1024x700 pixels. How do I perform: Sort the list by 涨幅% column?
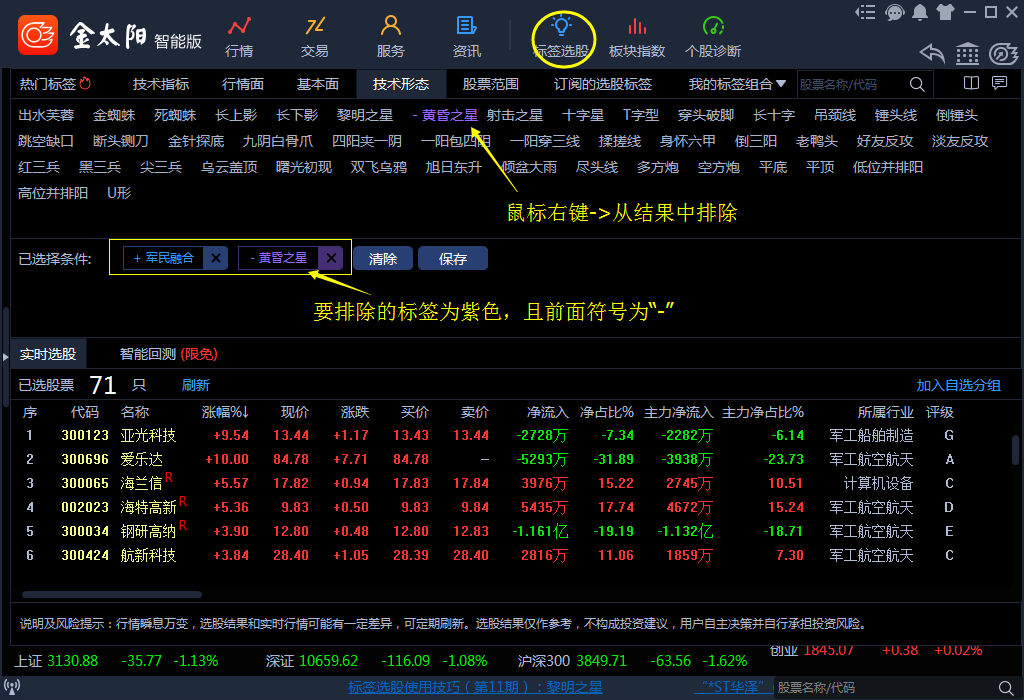[x=225, y=412]
